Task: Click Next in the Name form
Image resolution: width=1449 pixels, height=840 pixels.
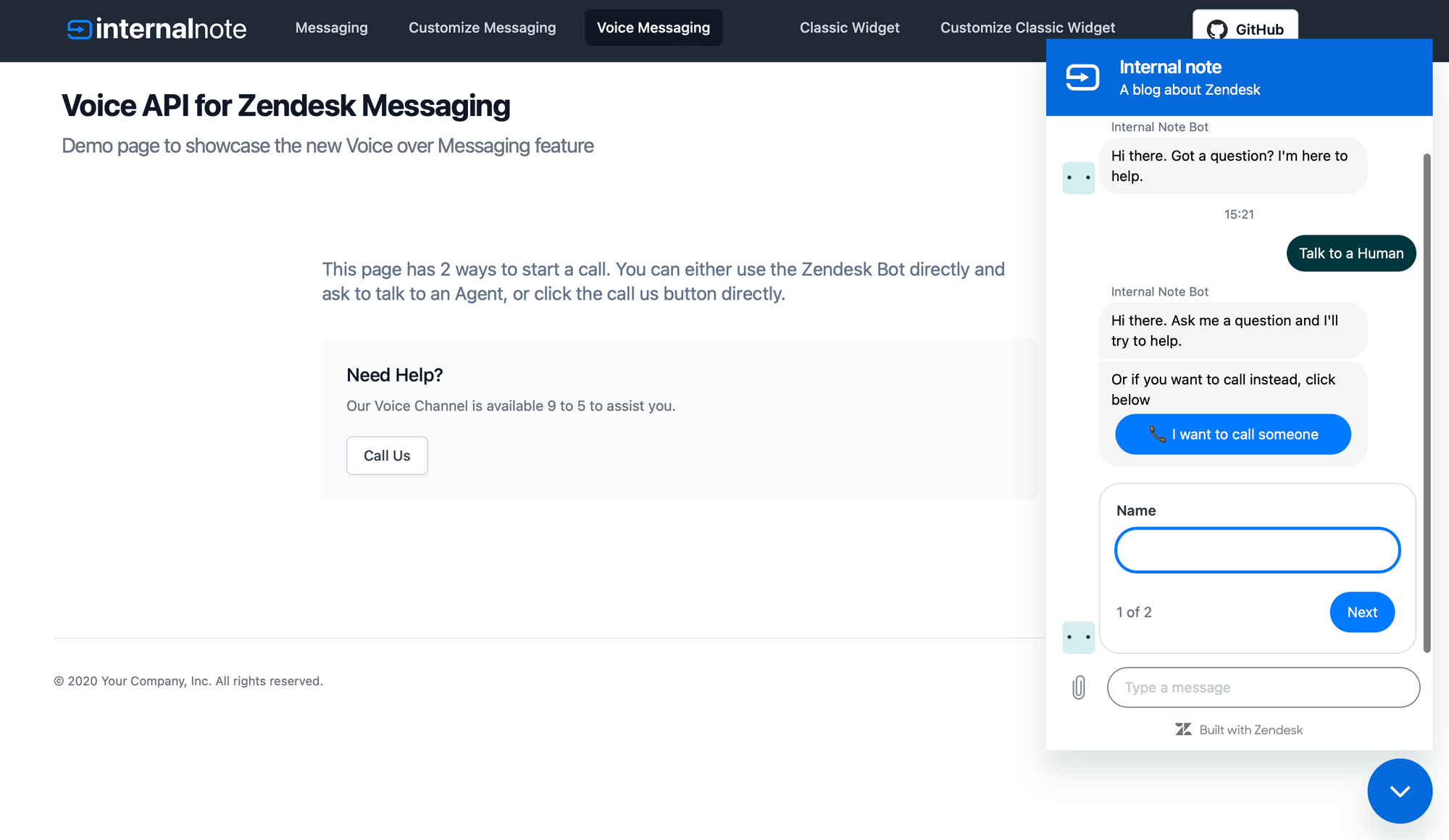Action: pos(1361,612)
